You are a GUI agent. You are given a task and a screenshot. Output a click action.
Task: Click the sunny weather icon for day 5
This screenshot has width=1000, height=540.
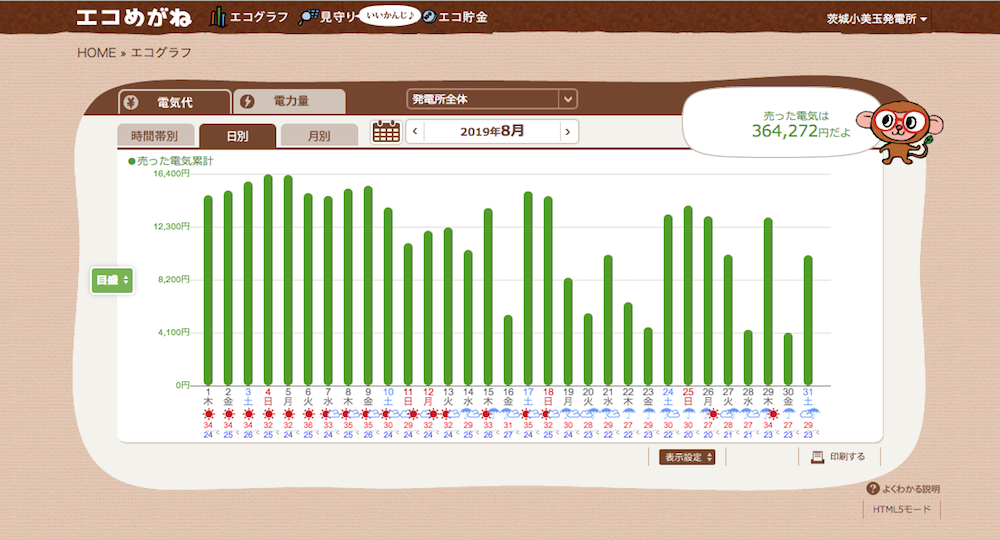tap(288, 414)
